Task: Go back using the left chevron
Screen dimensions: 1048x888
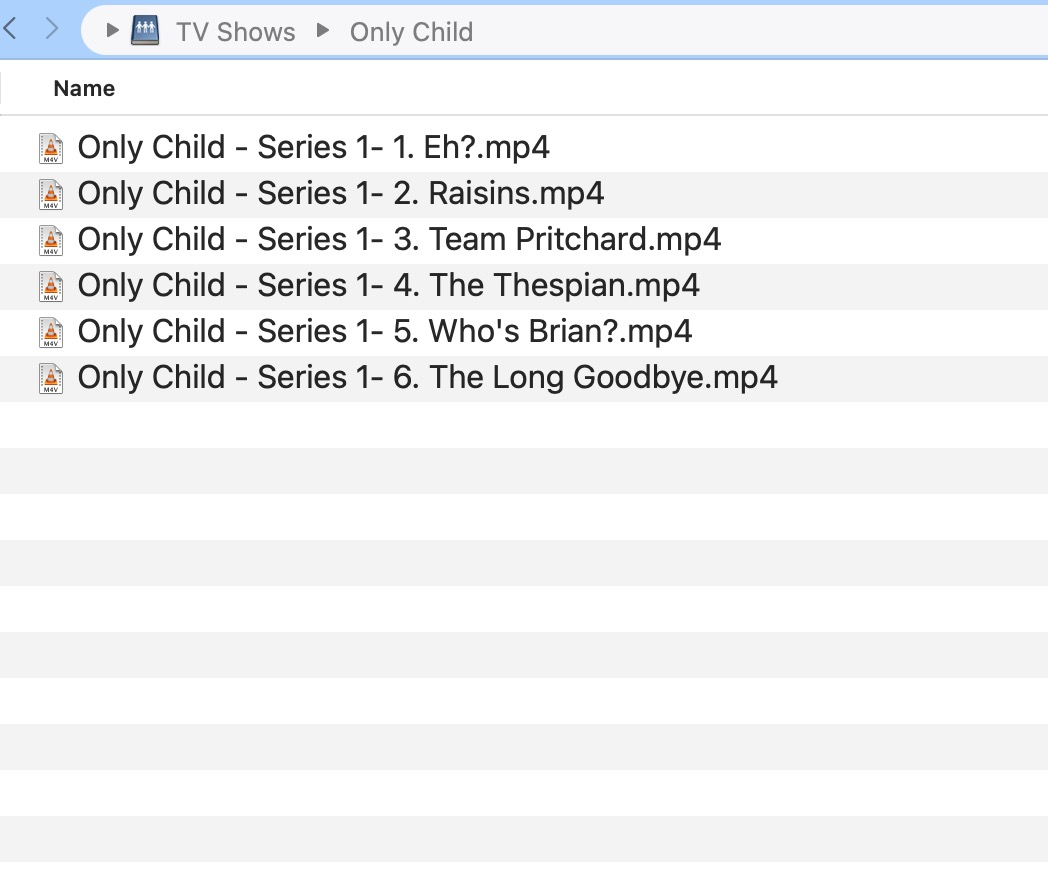Action: 11,30
